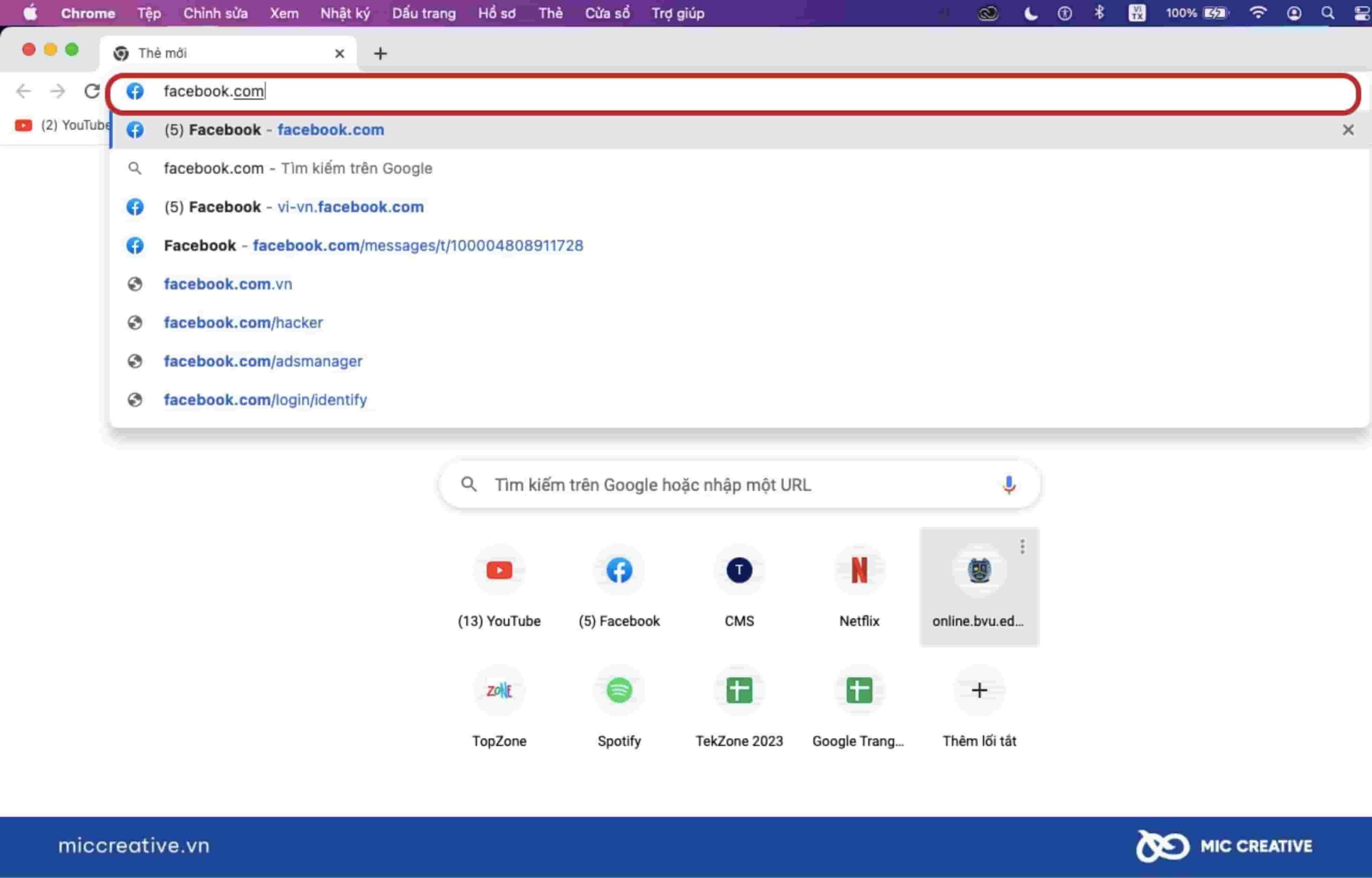1372x878 pixels.
Task: Select the Thẻ mới tab
Action: pos(228,53)
